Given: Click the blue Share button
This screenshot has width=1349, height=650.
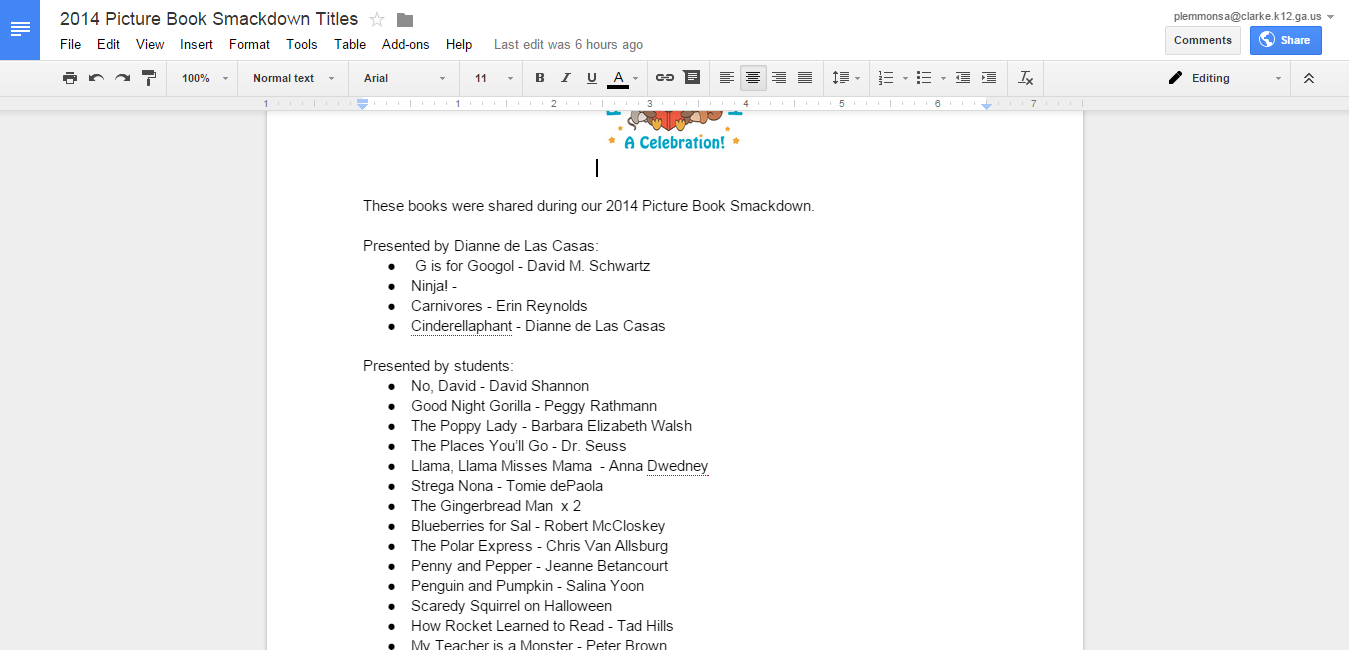Looking at the screenshot, I should pyautogui.click(x=1285, y=40).
